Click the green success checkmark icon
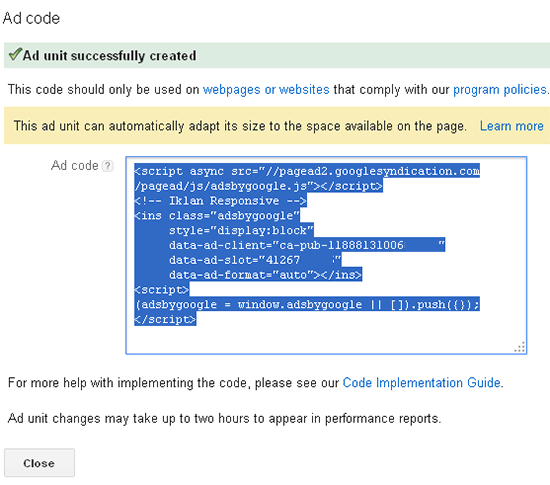Image resolution: width=550 pixels, height=485 pixels. tap(15, 54)
